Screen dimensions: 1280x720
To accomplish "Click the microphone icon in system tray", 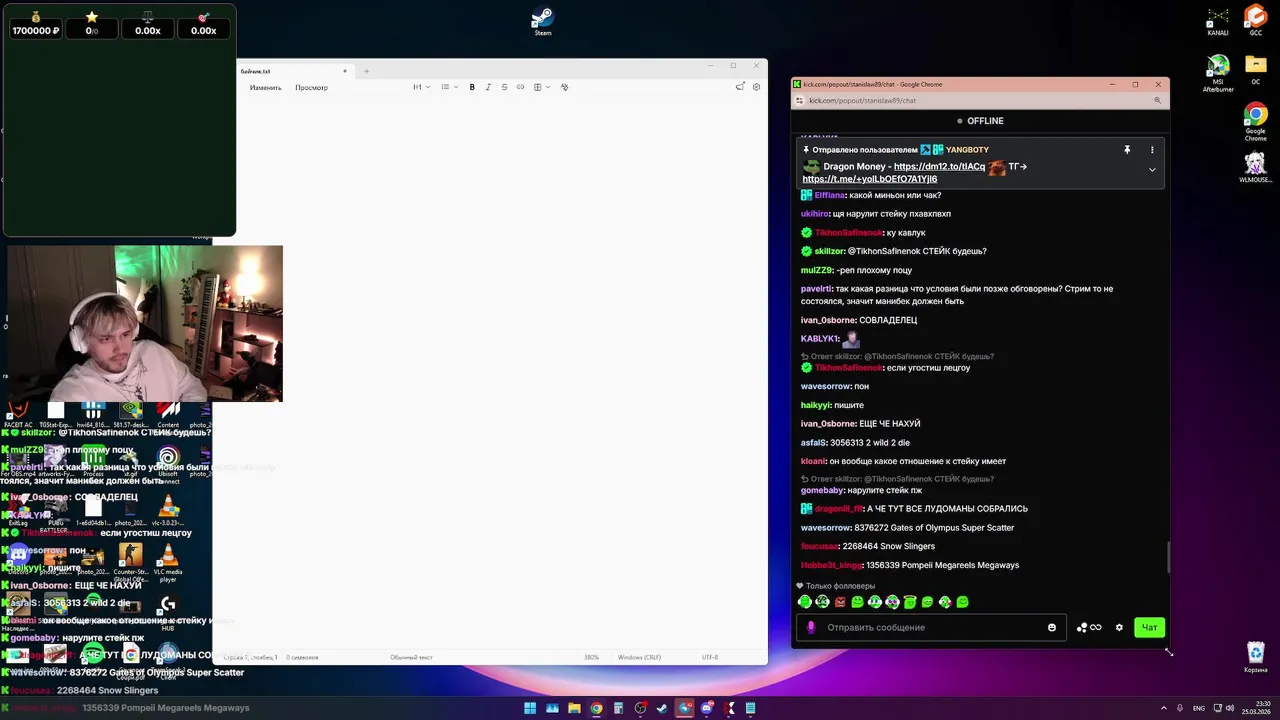I will click(1180, 708).
